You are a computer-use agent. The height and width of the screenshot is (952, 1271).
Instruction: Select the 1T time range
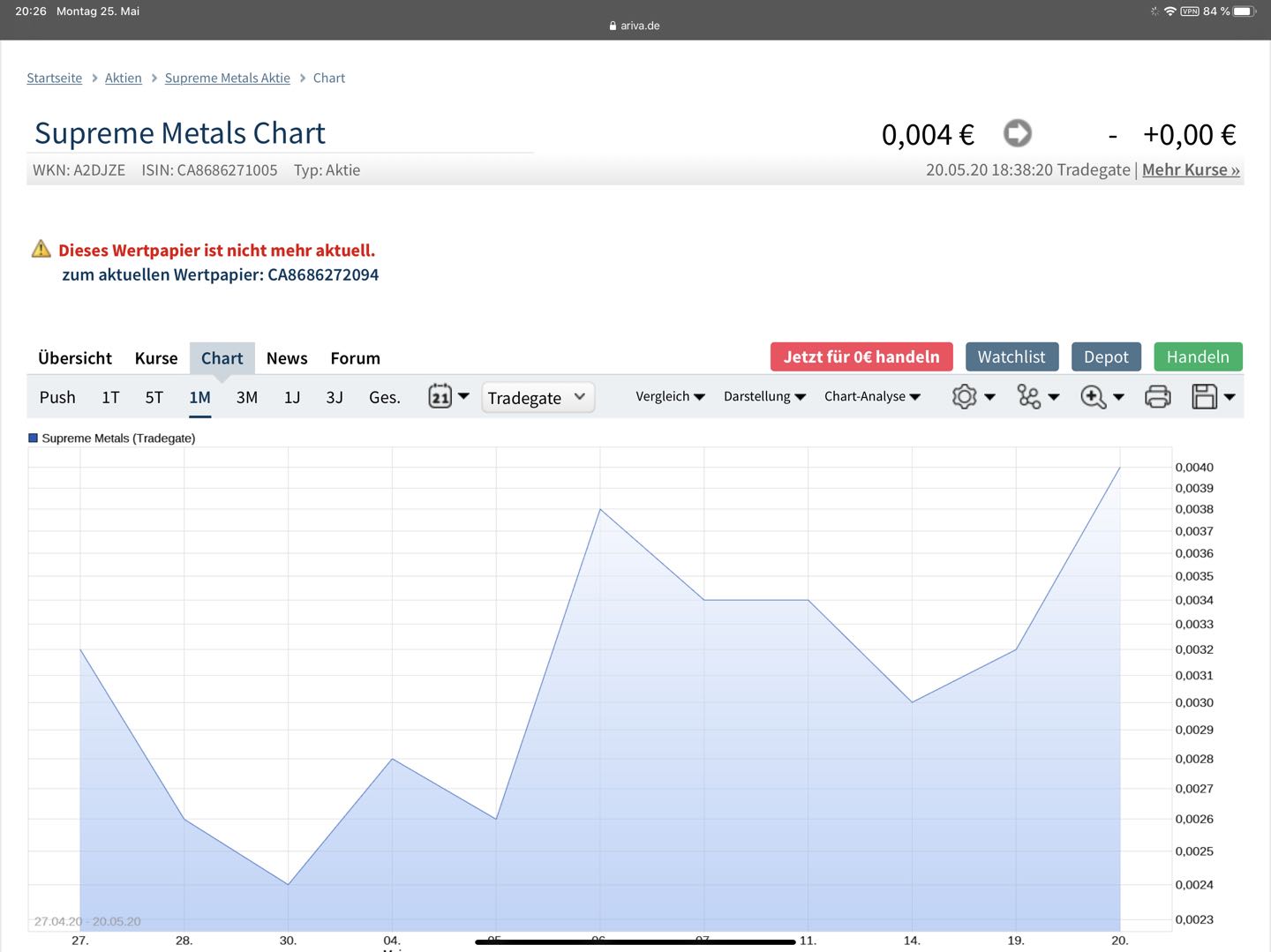click(110, 397)
